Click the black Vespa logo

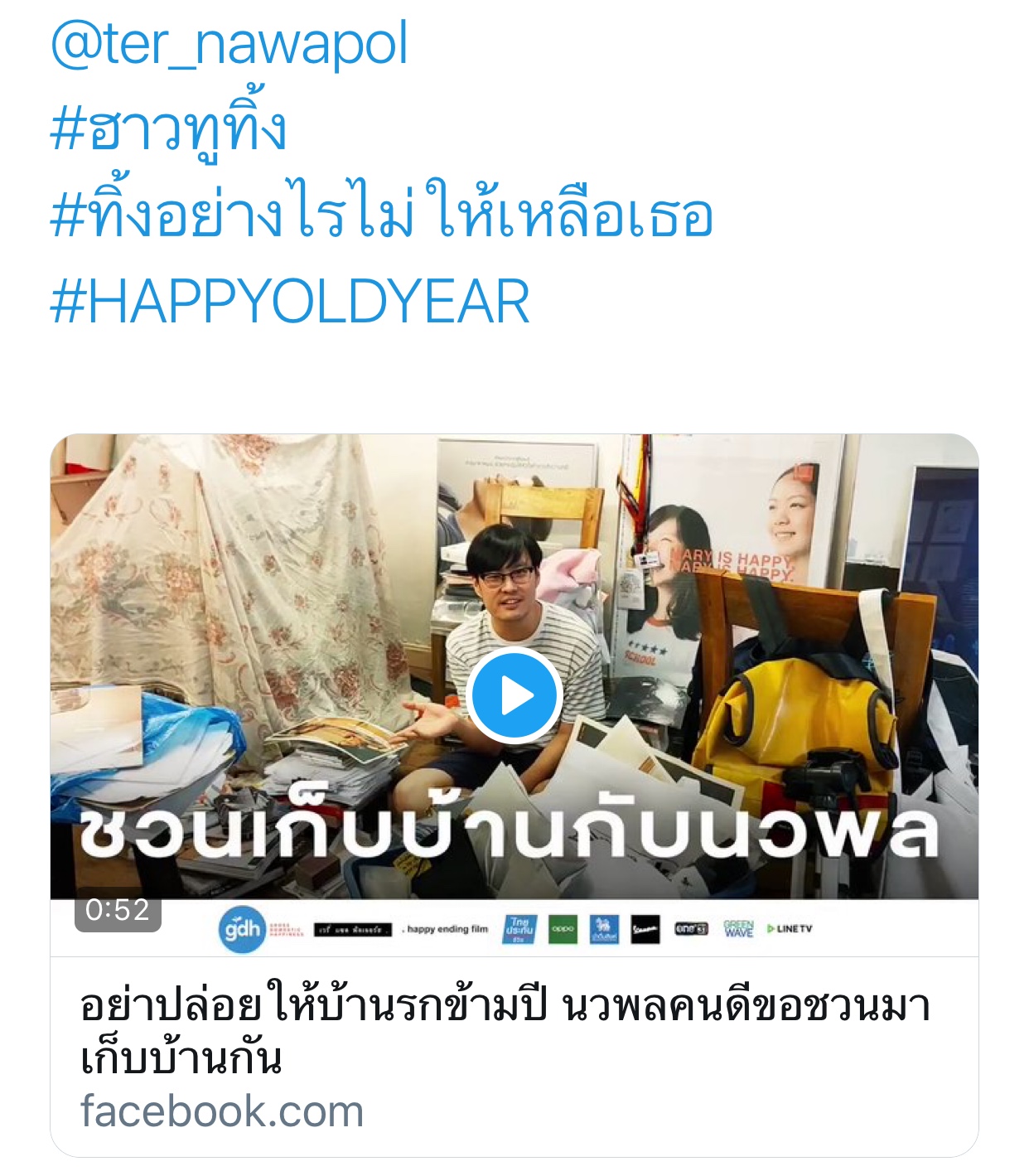[x=645, y=929]
